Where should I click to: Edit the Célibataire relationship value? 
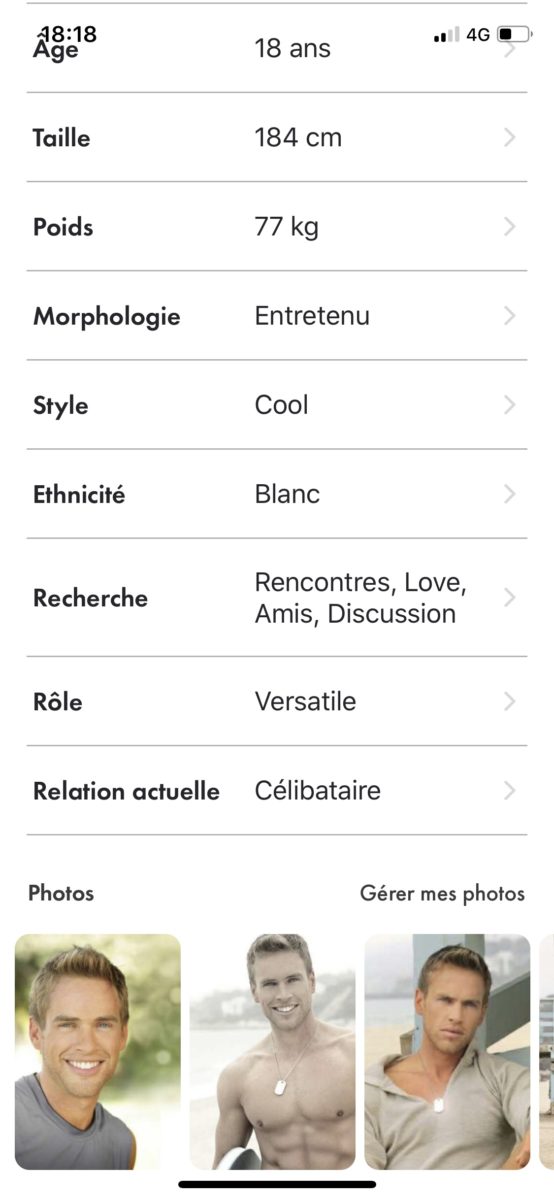pos(318,791)
